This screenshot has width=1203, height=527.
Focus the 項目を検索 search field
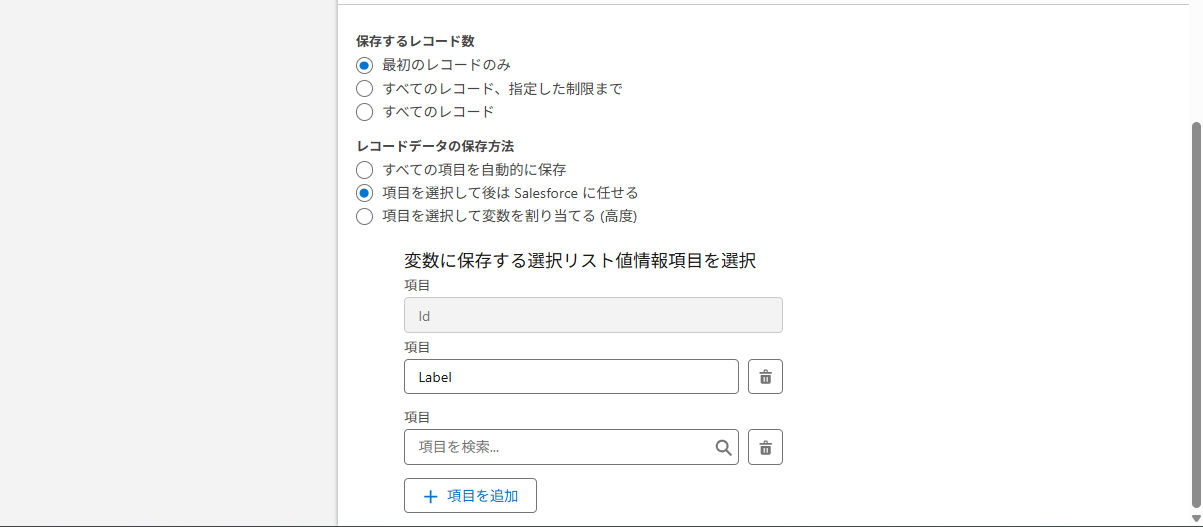click(x=560, y=447)
